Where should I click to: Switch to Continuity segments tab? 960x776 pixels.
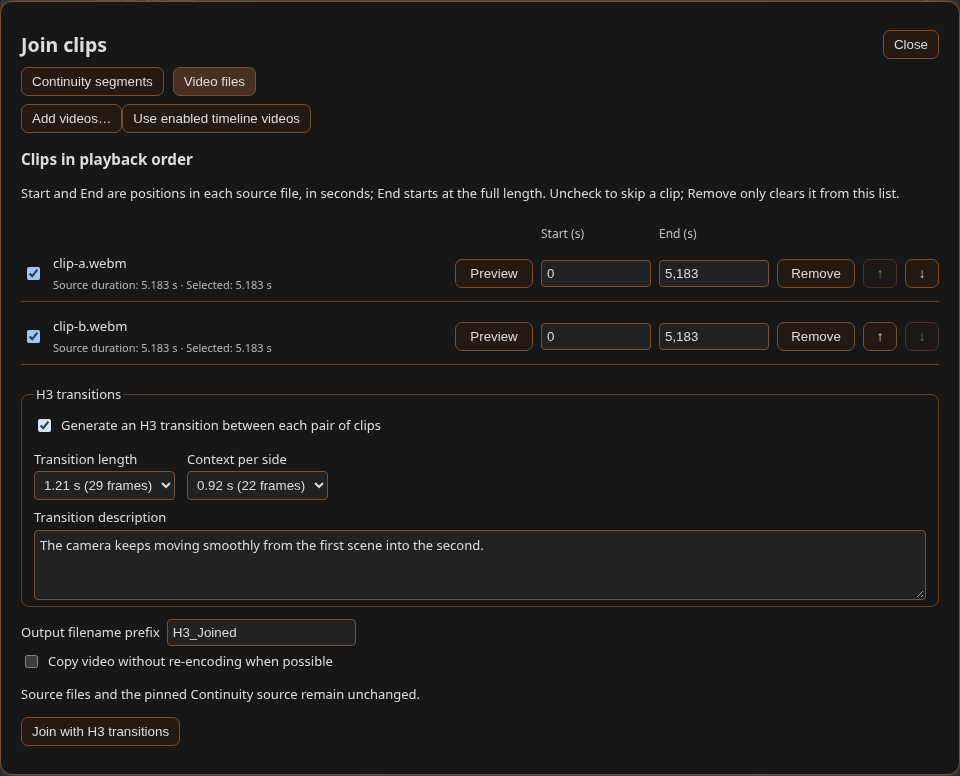[92, 81]
